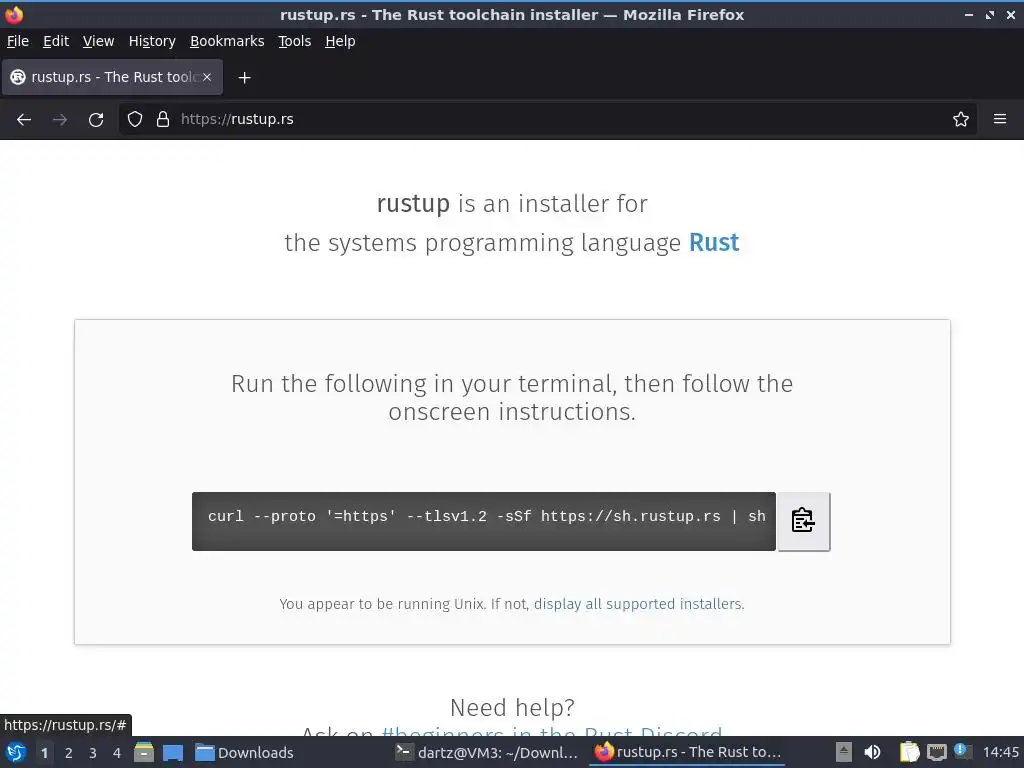Click the URL address bar
Screen dimensions: 1024x768
tap(547, 120)
